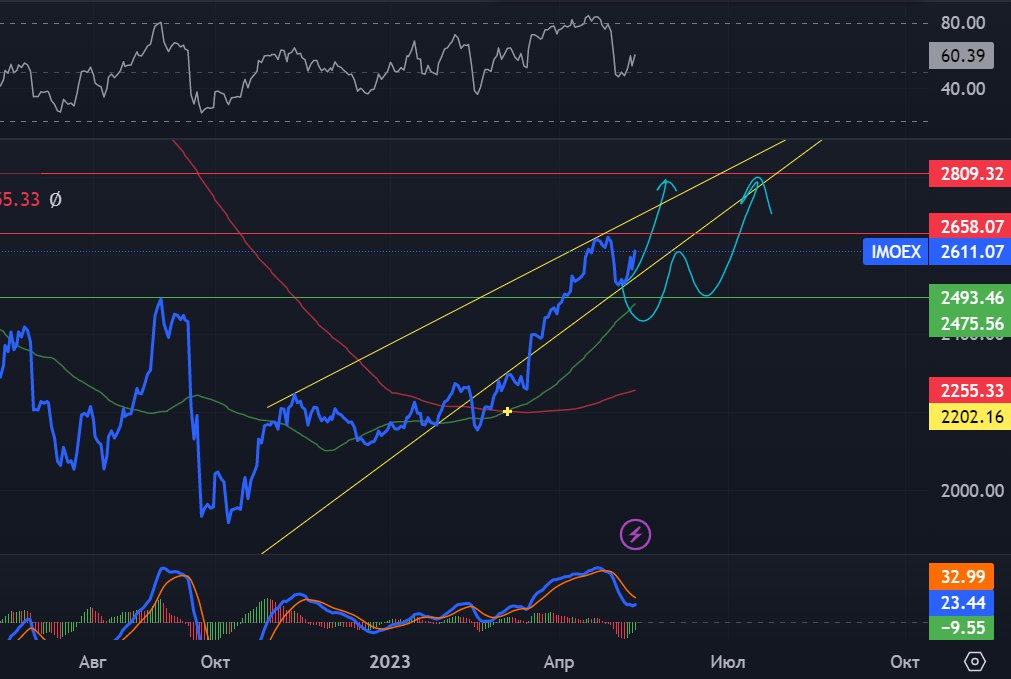This screenshot has height=679, width=1011.
Task: Select the red 2658.07 price label
Action: (966, 226)
